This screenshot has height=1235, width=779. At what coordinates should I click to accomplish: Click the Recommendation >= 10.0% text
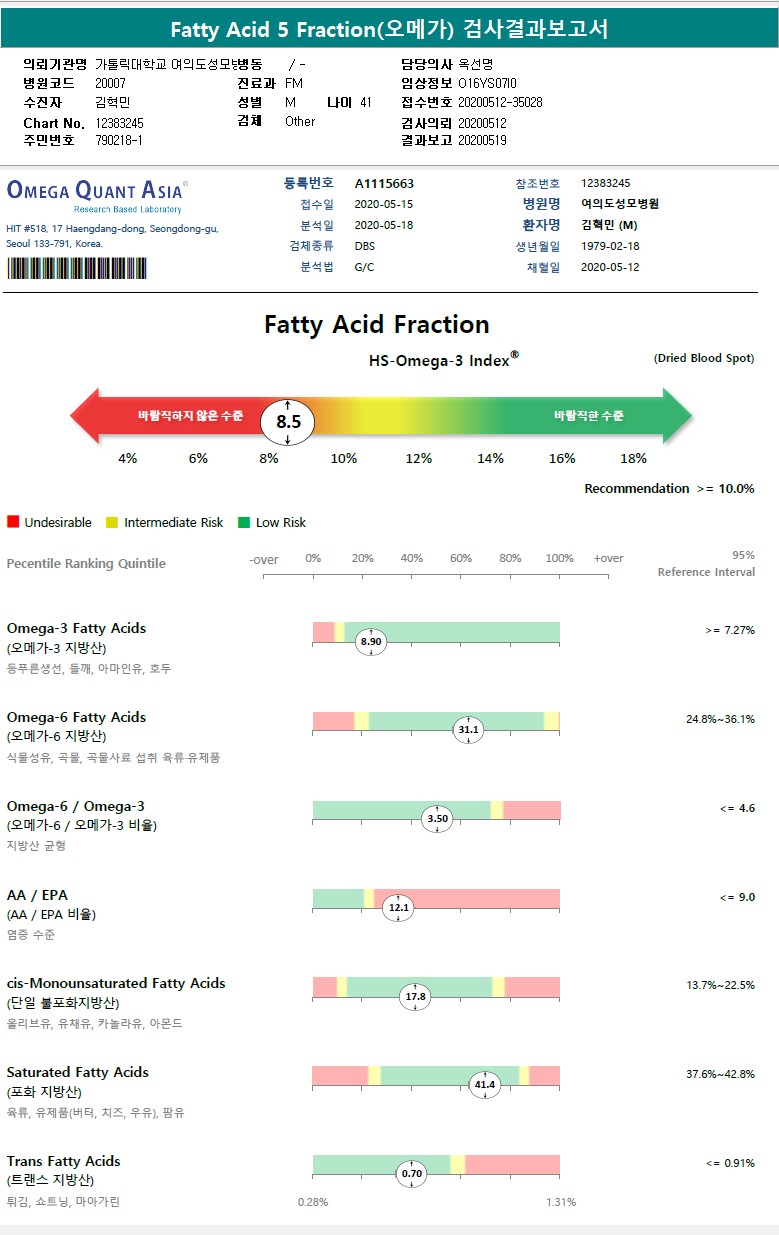(x=669, y=489)
